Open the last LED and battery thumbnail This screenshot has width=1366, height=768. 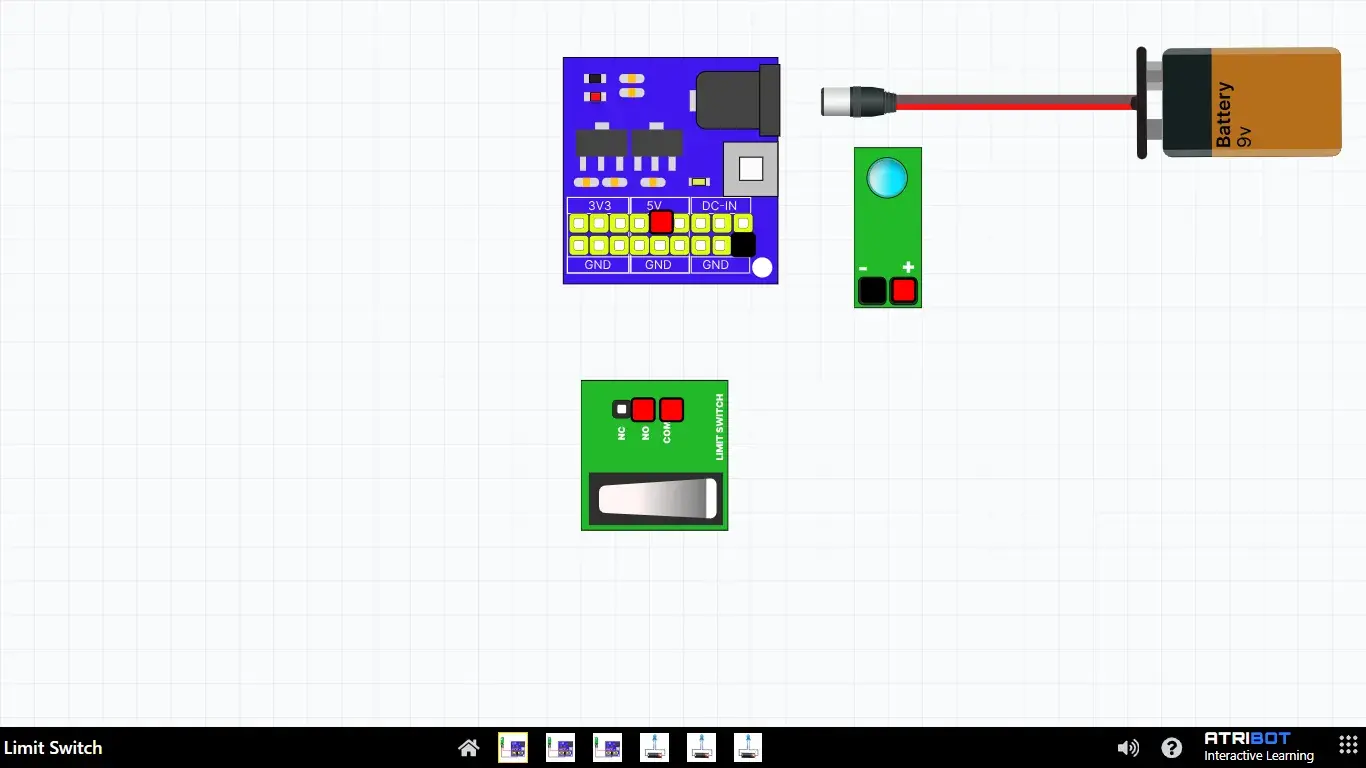point(748,747)
